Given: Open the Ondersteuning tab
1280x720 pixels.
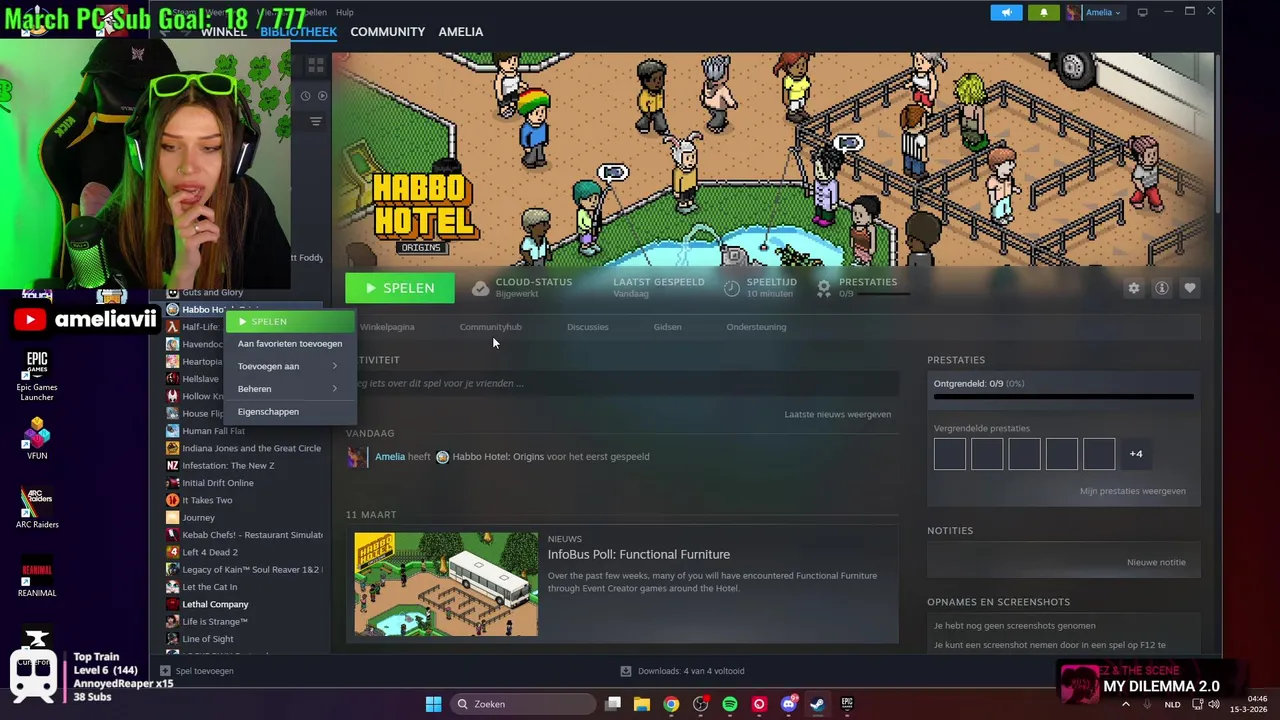Looking at the screenshot, I should coord(756,327).
